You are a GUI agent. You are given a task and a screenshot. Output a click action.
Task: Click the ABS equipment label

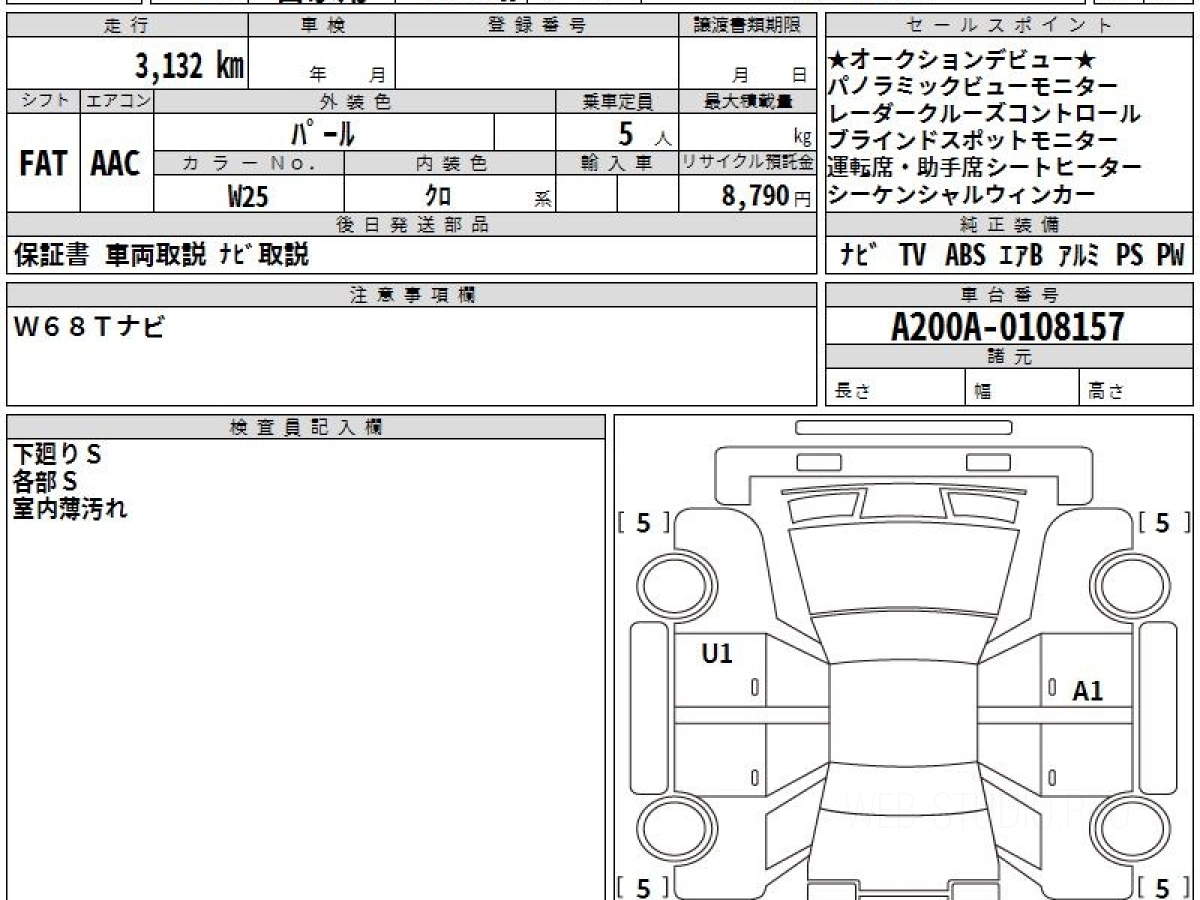[965, 256]
